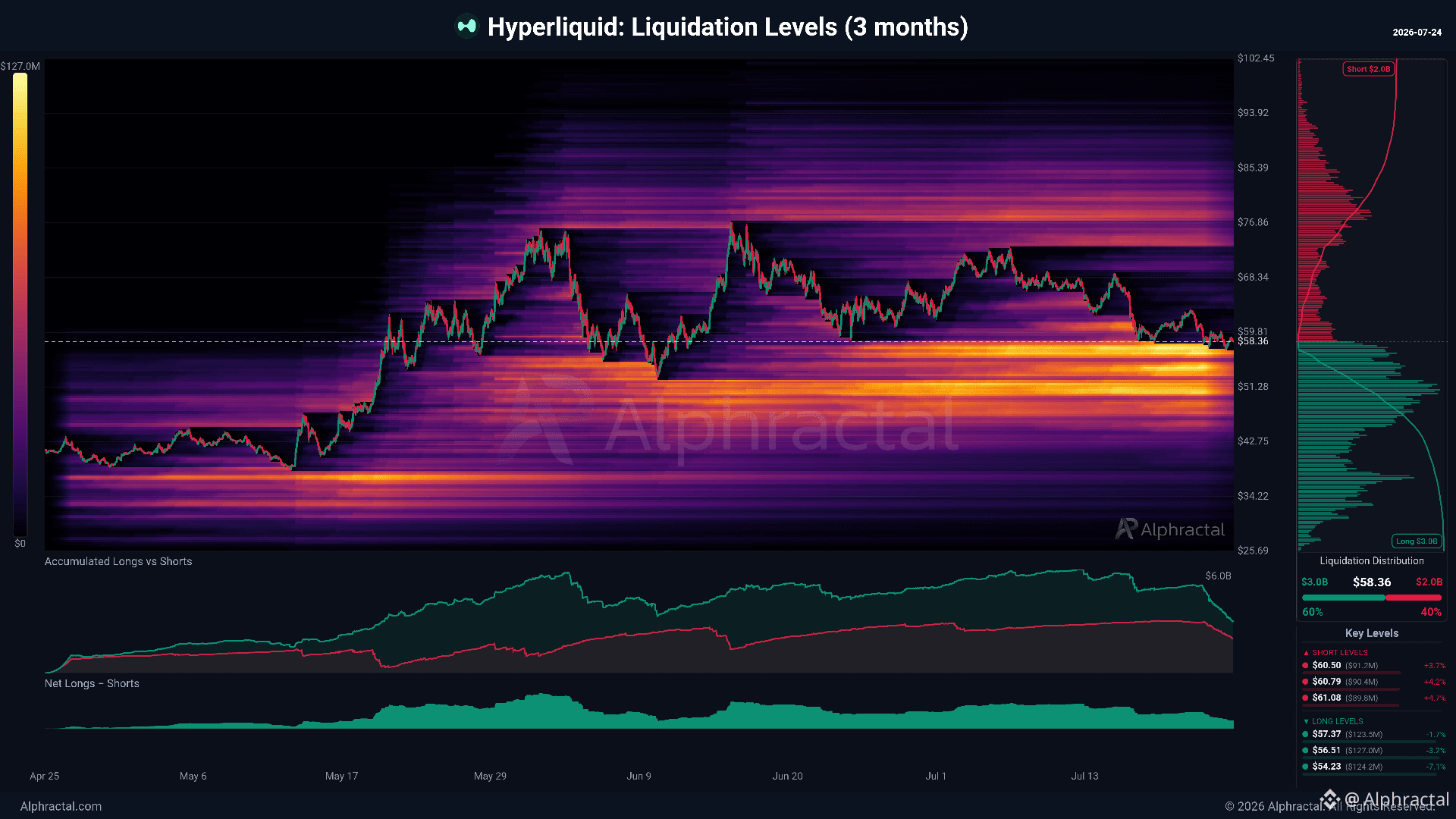Click the '($127.0M)' amount beside $56.51

1364,751
